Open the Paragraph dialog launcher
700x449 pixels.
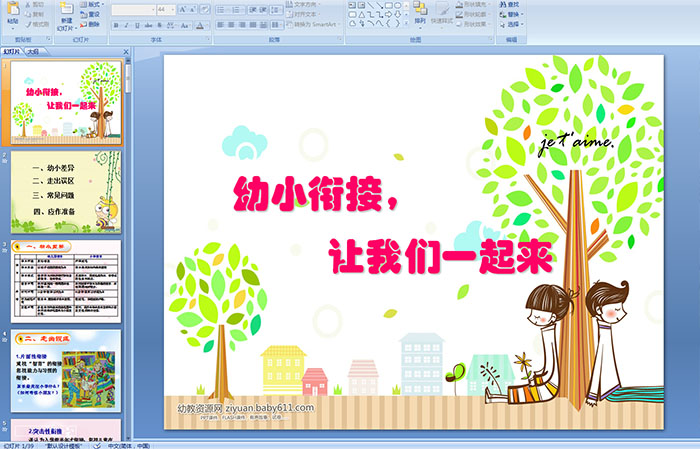pos(340,40)
